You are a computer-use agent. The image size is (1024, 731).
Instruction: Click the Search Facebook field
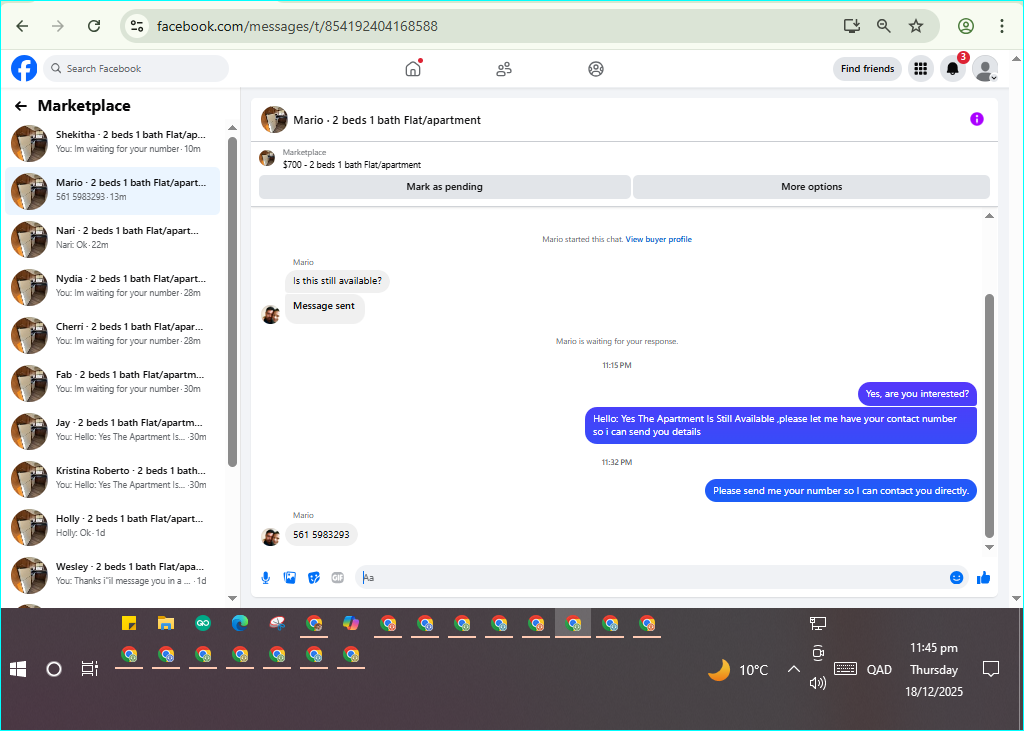(x=136, y=69)
